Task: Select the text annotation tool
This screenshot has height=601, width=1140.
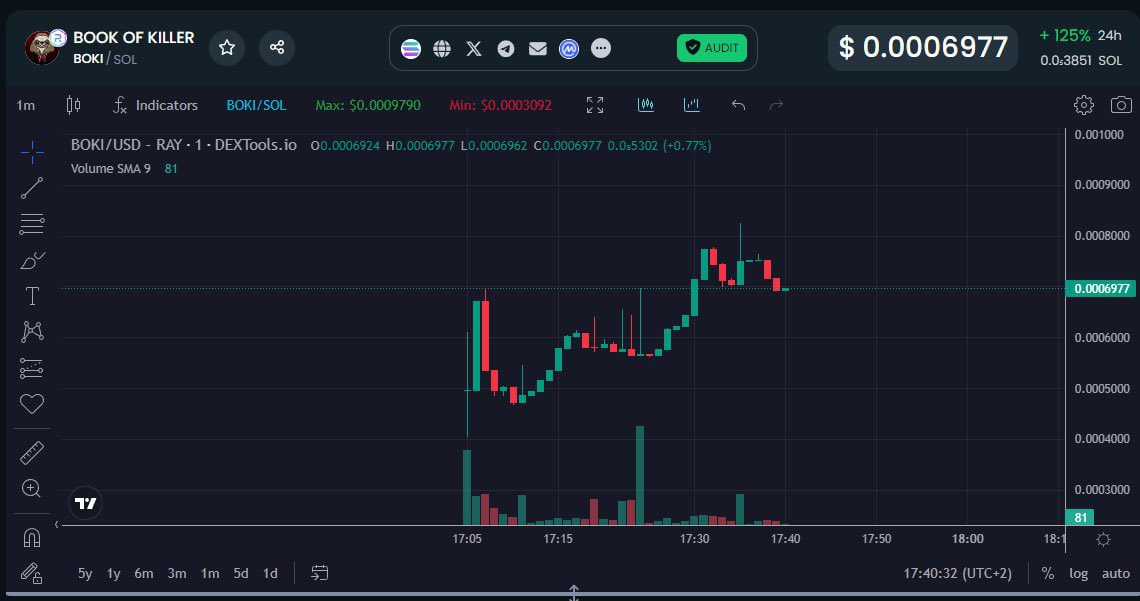Action: click(x=32, y=296)
